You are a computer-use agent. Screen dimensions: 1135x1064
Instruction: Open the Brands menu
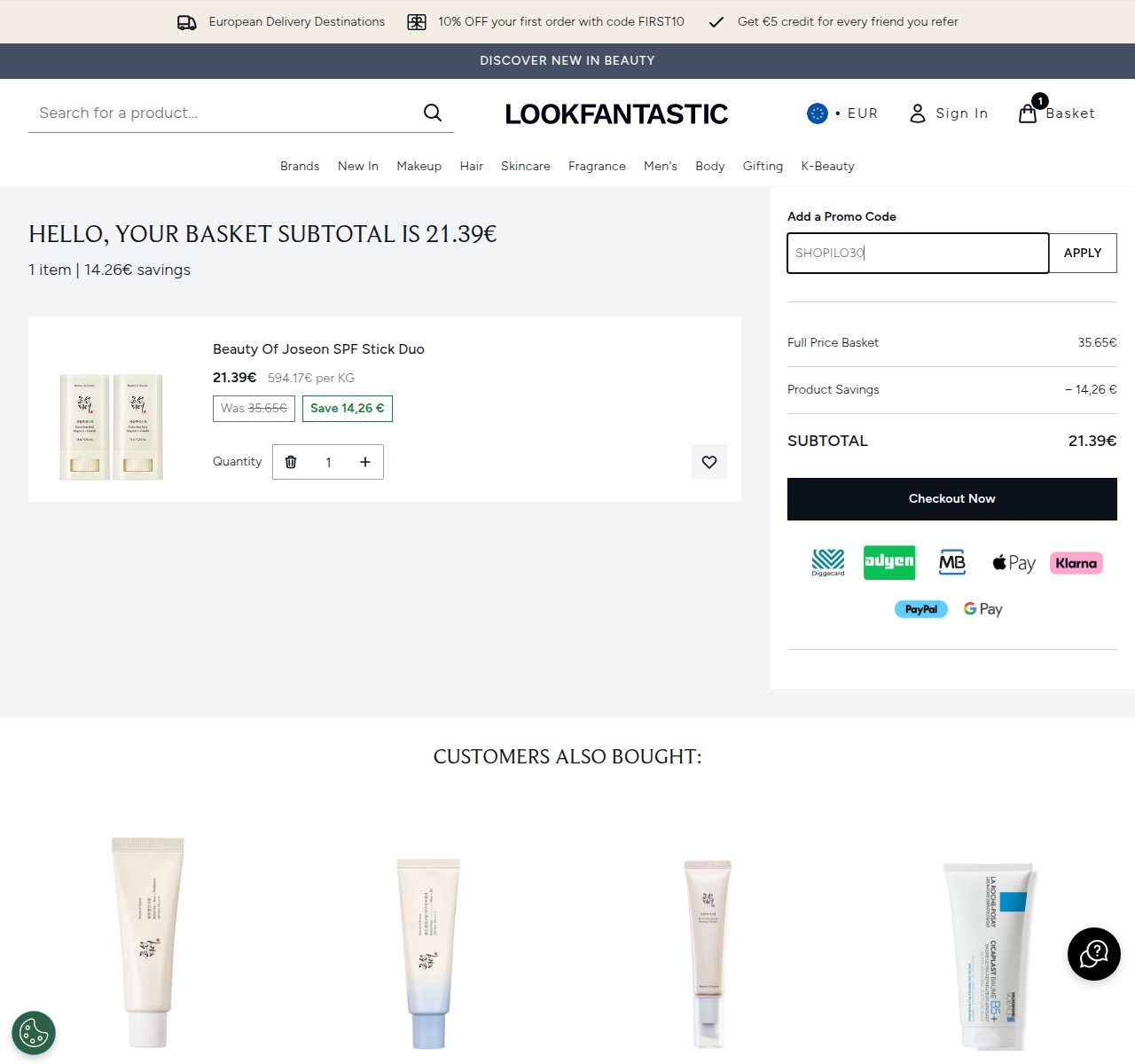300,166
